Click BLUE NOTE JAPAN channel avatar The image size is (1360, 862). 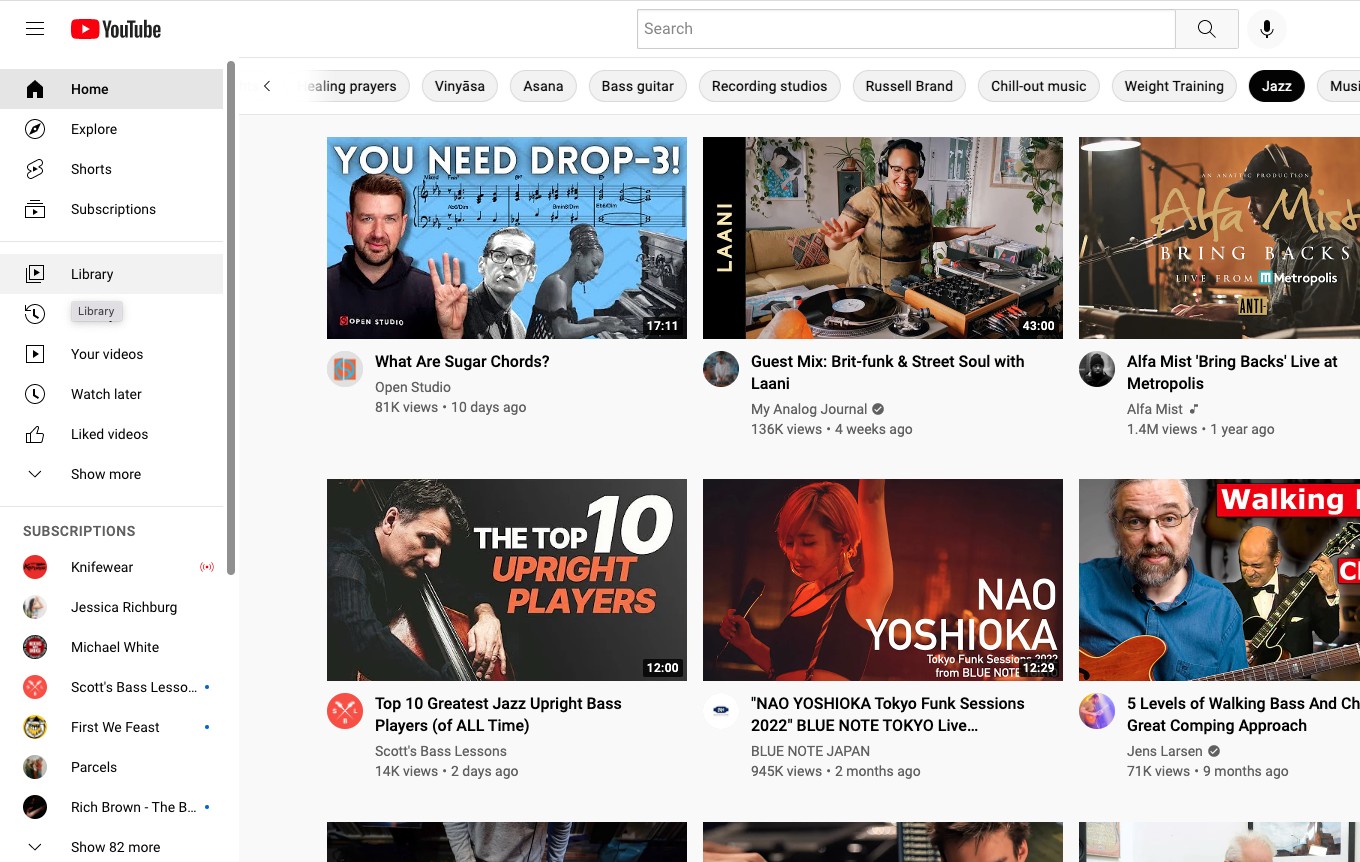tap(721, 711)
